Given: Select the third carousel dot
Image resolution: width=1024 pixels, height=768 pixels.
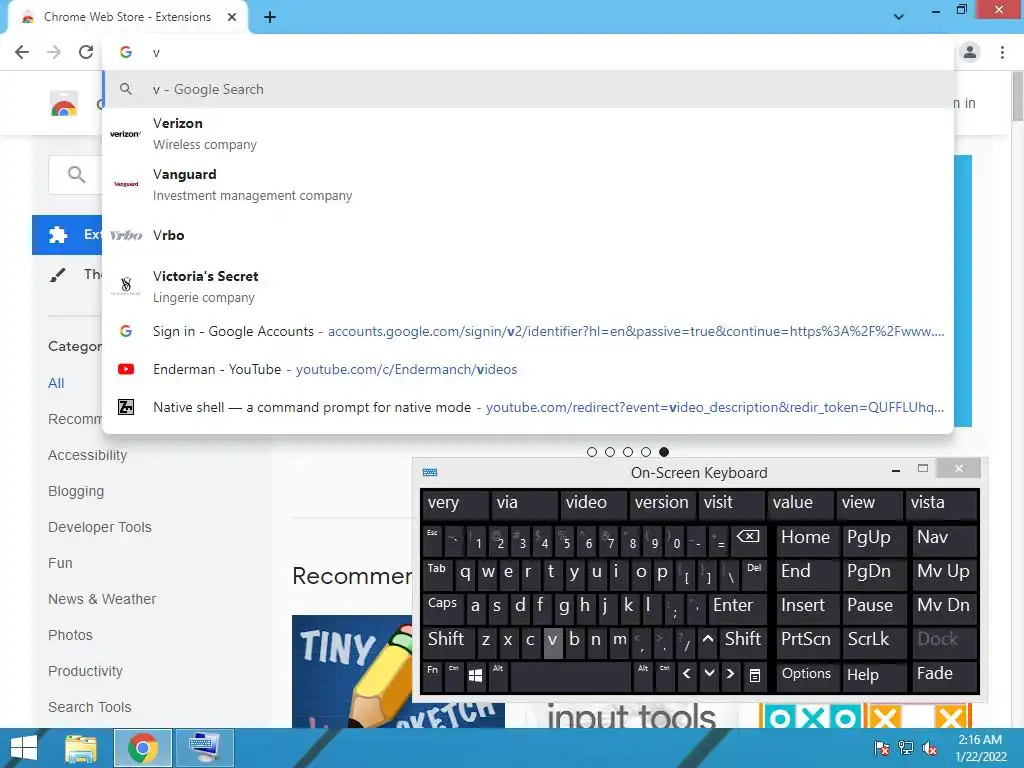Looking at the screenshot, I should pyautogui.click(x=628, y=452).
